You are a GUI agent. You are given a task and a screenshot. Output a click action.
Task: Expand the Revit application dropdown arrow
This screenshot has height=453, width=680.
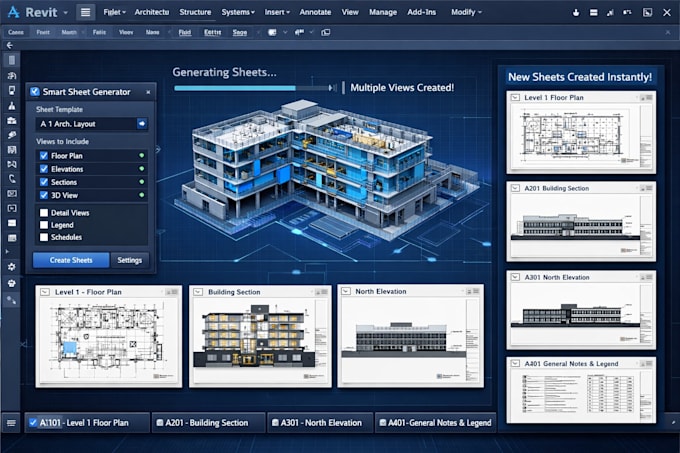(x=65, y=13)
